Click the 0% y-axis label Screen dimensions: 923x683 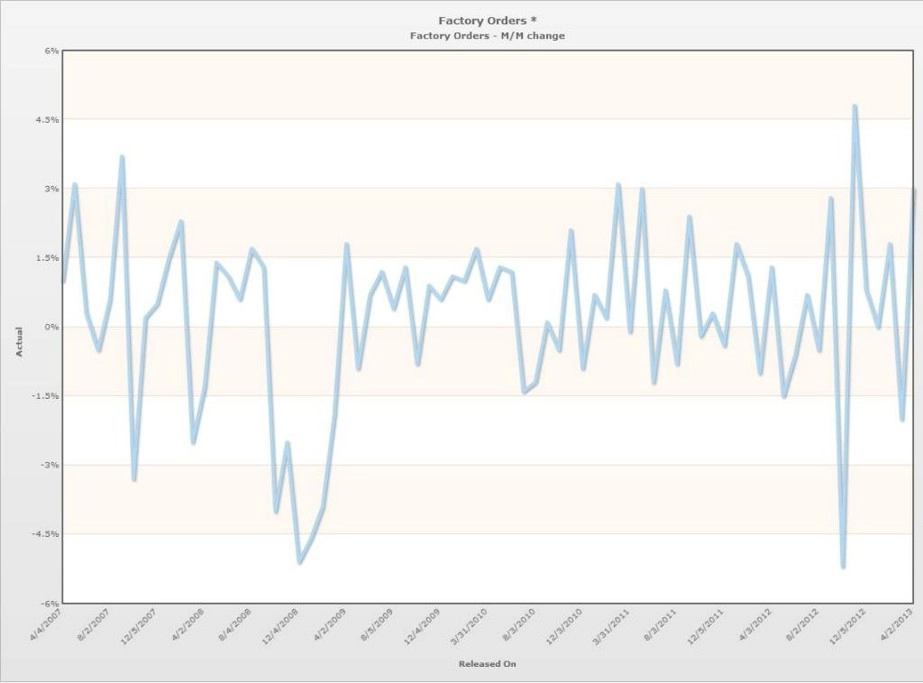(x=52, y=327)
